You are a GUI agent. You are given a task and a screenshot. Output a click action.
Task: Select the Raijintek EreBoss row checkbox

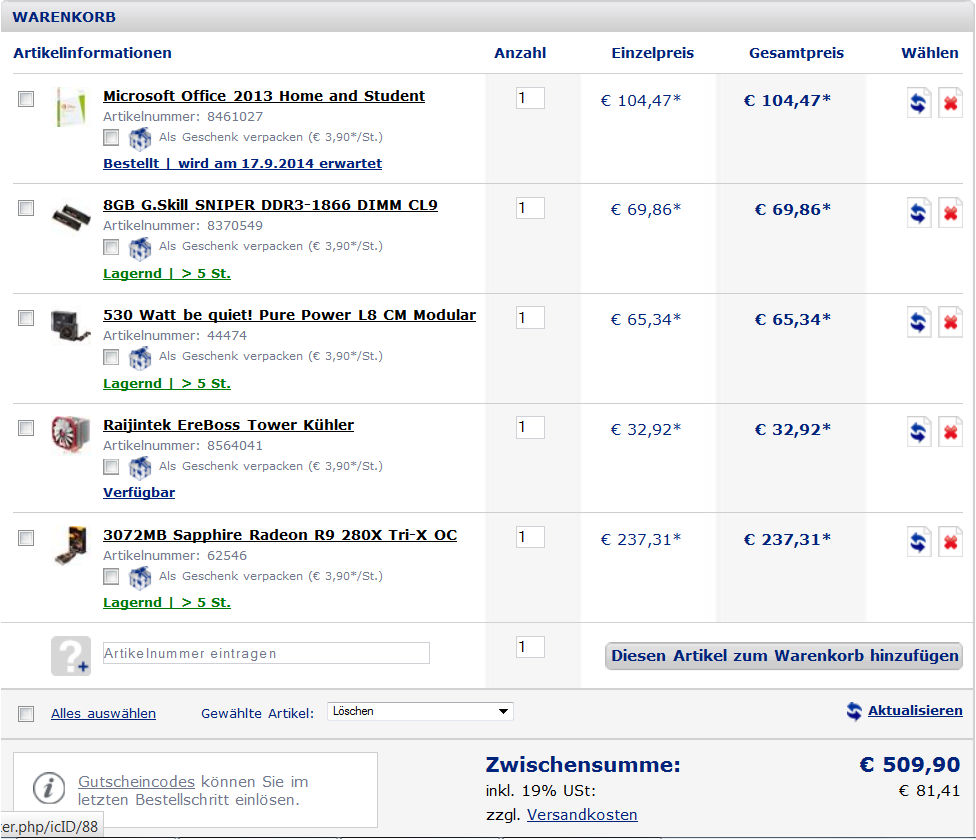click(26, 428)
